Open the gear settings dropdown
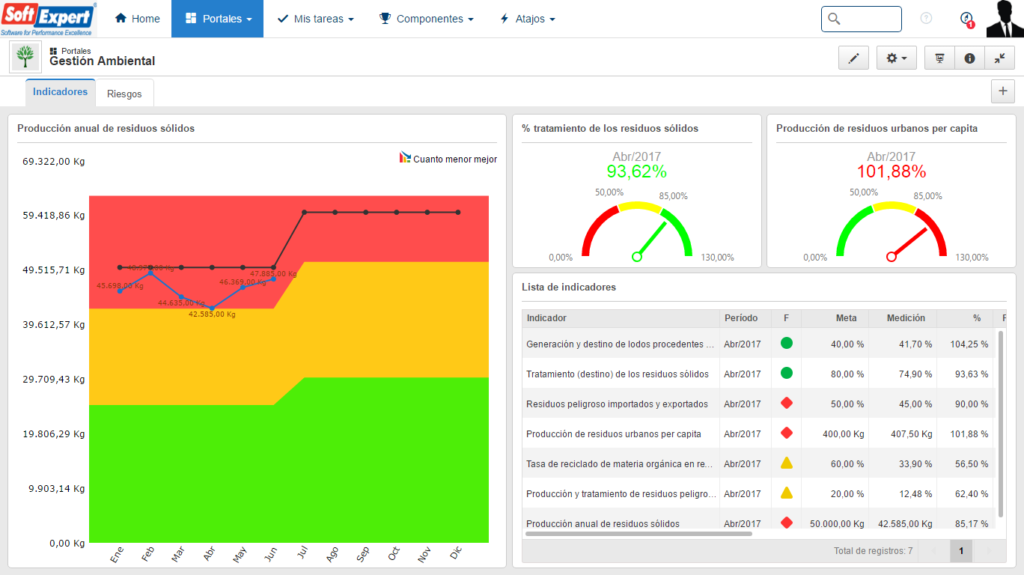This screenshot has width=1024, height=575. click(x=896, y=58)
